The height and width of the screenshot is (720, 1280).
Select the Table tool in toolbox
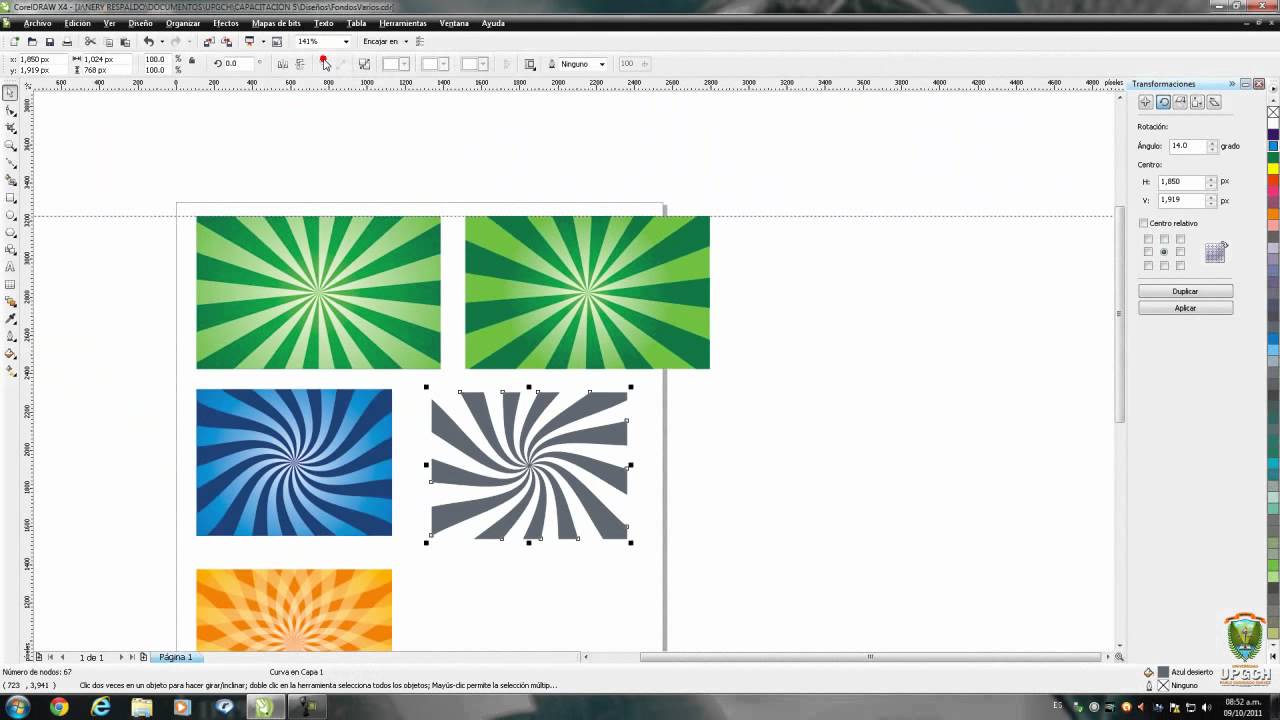tap(11, 284)
